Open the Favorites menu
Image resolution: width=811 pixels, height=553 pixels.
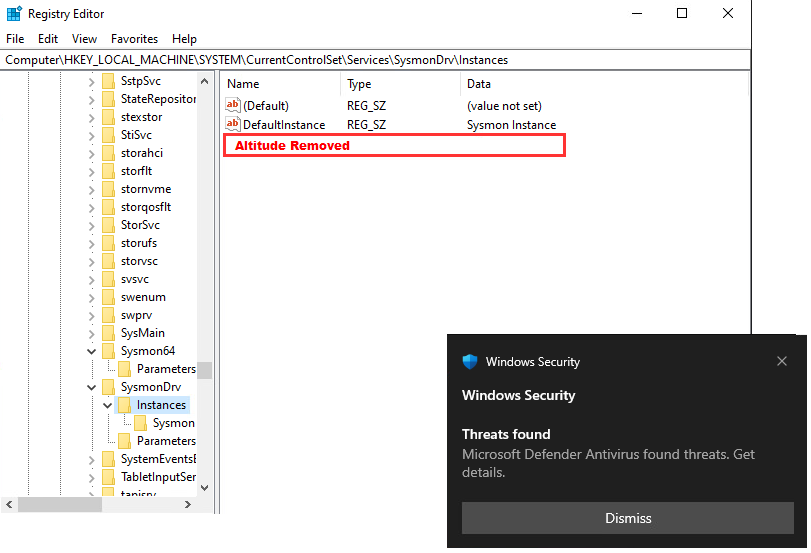(134, 39)
